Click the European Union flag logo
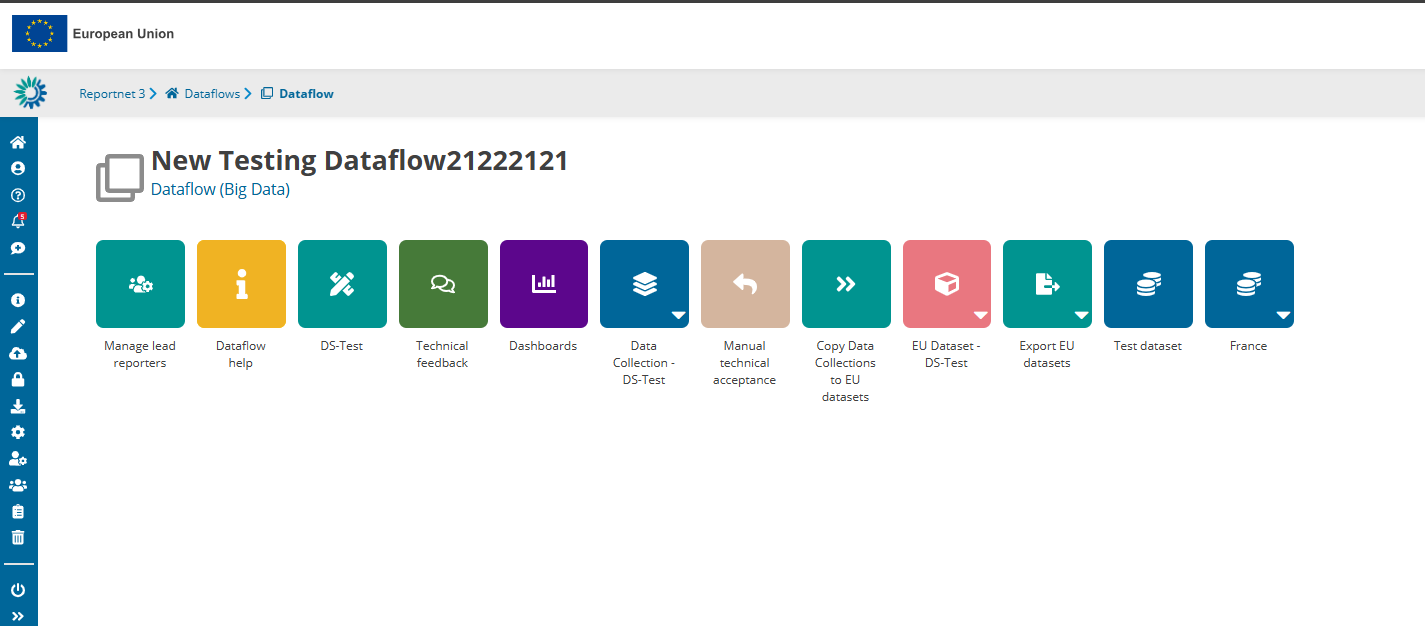The width and height of the screenshot is (1425, 626). (x=39, y=34)
